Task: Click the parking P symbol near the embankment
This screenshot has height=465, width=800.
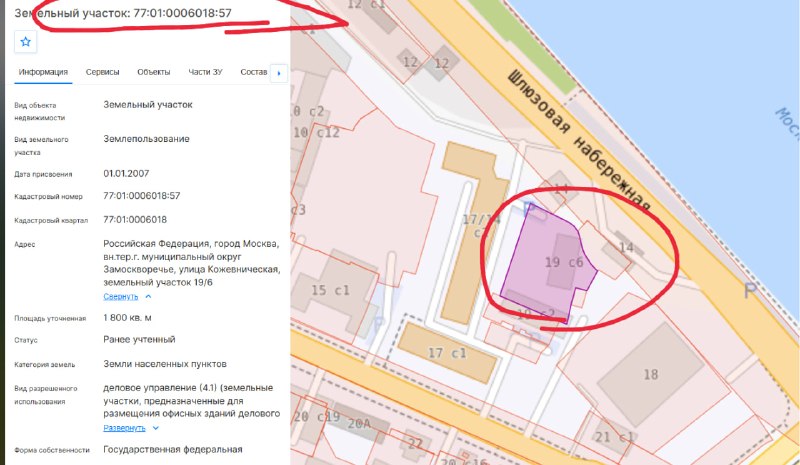Action: (x=749, y=291)
